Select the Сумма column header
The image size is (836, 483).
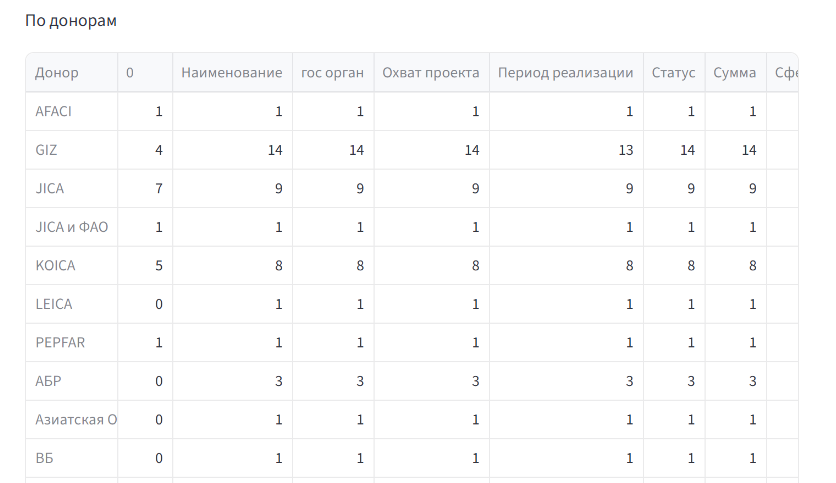tap(734, 73)
